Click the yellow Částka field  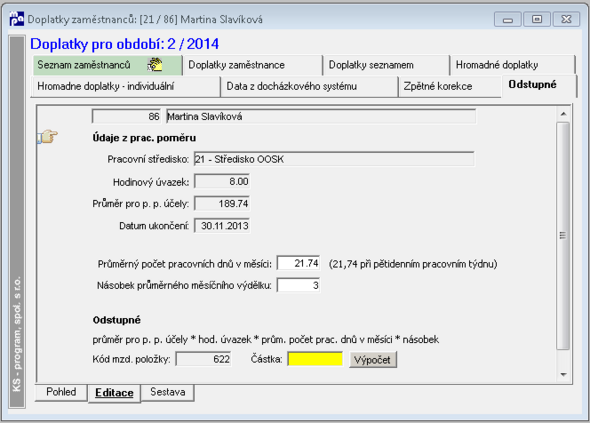pos(315,359)
